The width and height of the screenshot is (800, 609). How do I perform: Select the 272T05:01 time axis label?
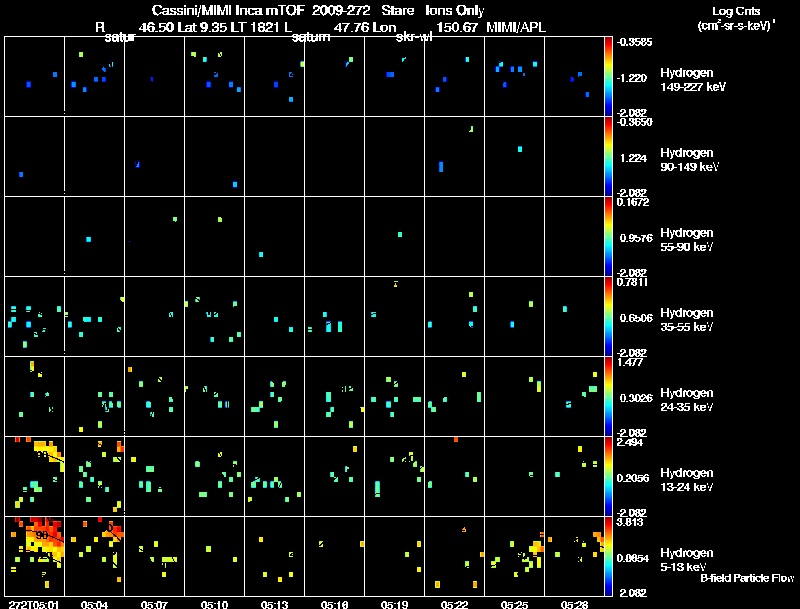click(34, 604)
